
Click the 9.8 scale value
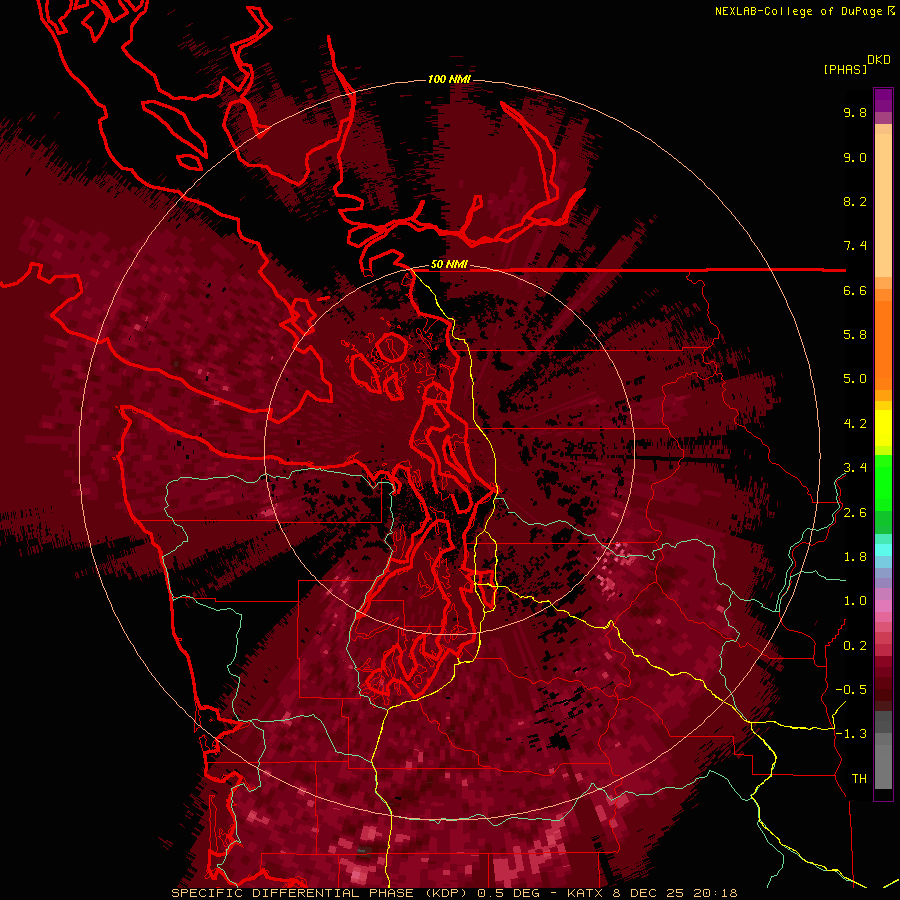click(855, 112)
